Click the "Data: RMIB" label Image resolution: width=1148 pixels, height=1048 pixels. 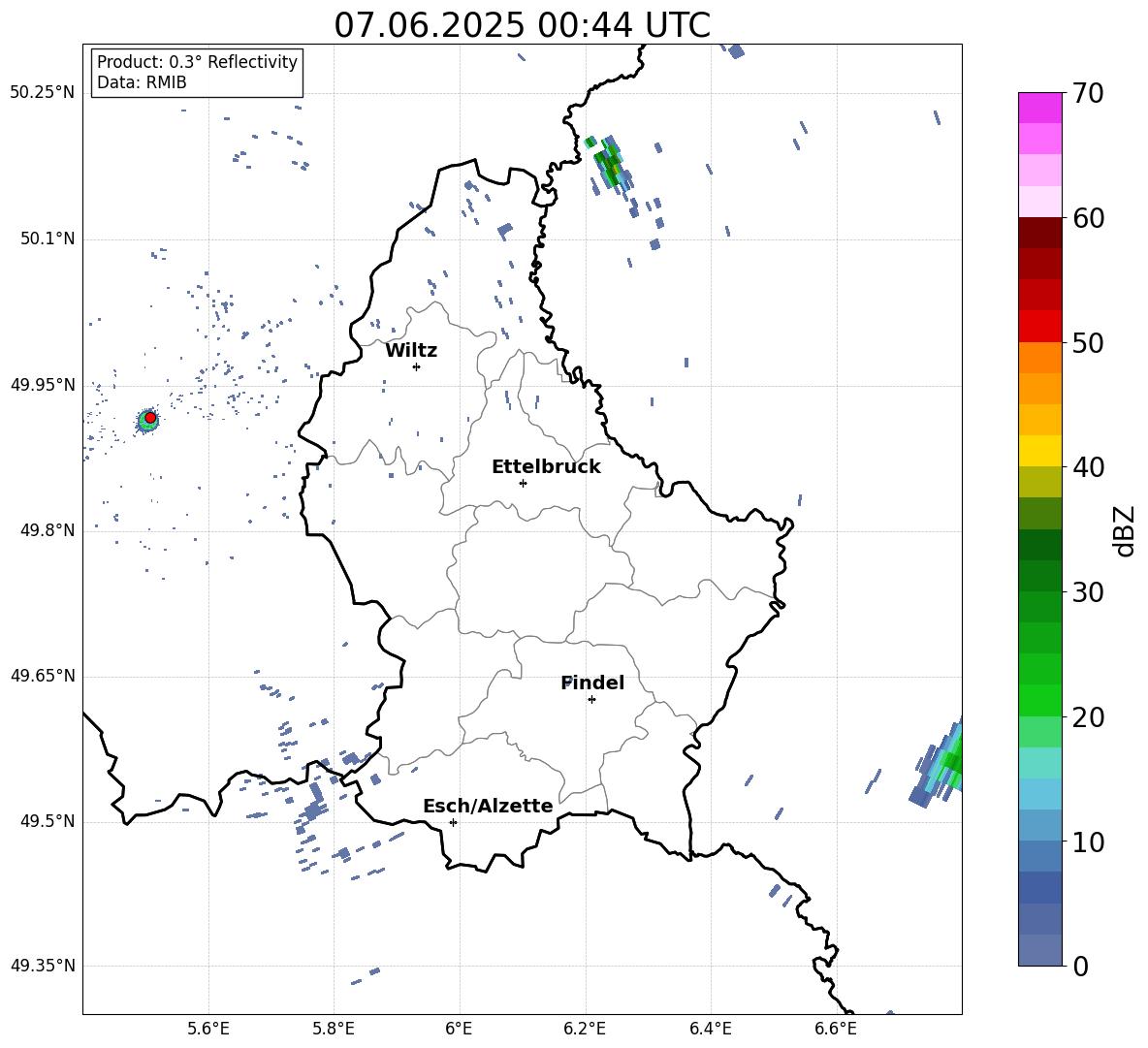142,82
